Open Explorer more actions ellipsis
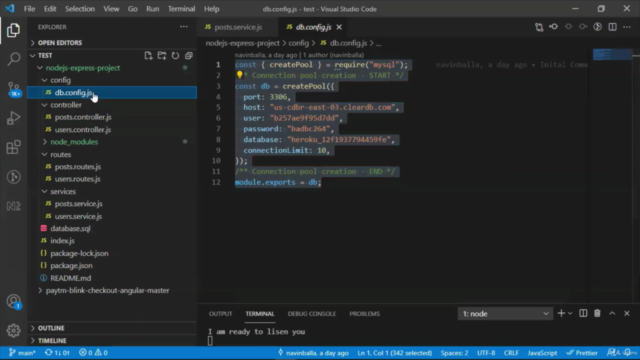The width and height of the screenshot is (640, 360). pos(184,27)
